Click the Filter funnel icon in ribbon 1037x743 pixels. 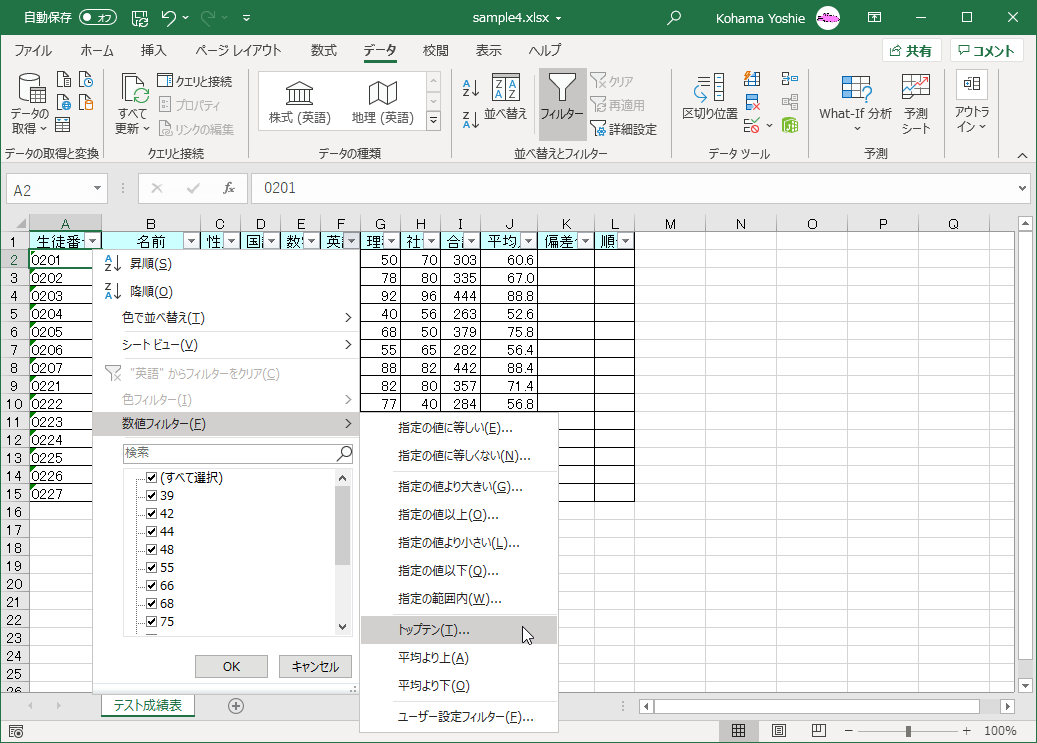(x=562, y=89)
